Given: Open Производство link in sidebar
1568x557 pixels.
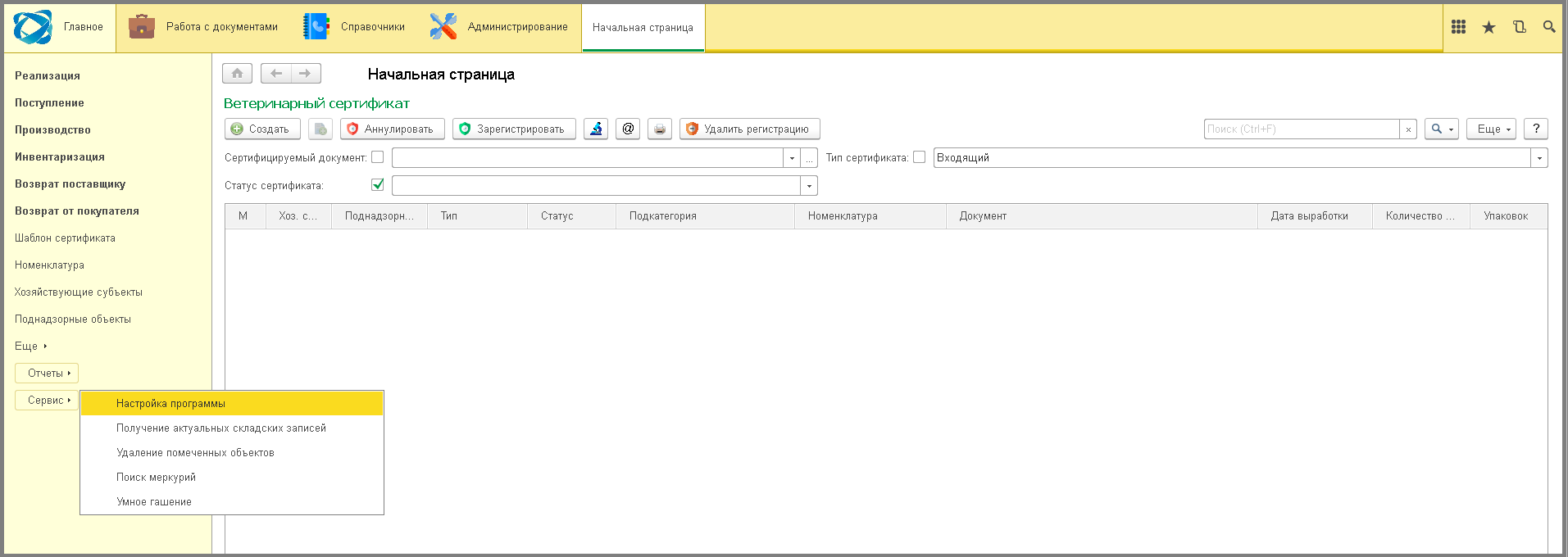Looking at the screenshot, I should 52,129.
